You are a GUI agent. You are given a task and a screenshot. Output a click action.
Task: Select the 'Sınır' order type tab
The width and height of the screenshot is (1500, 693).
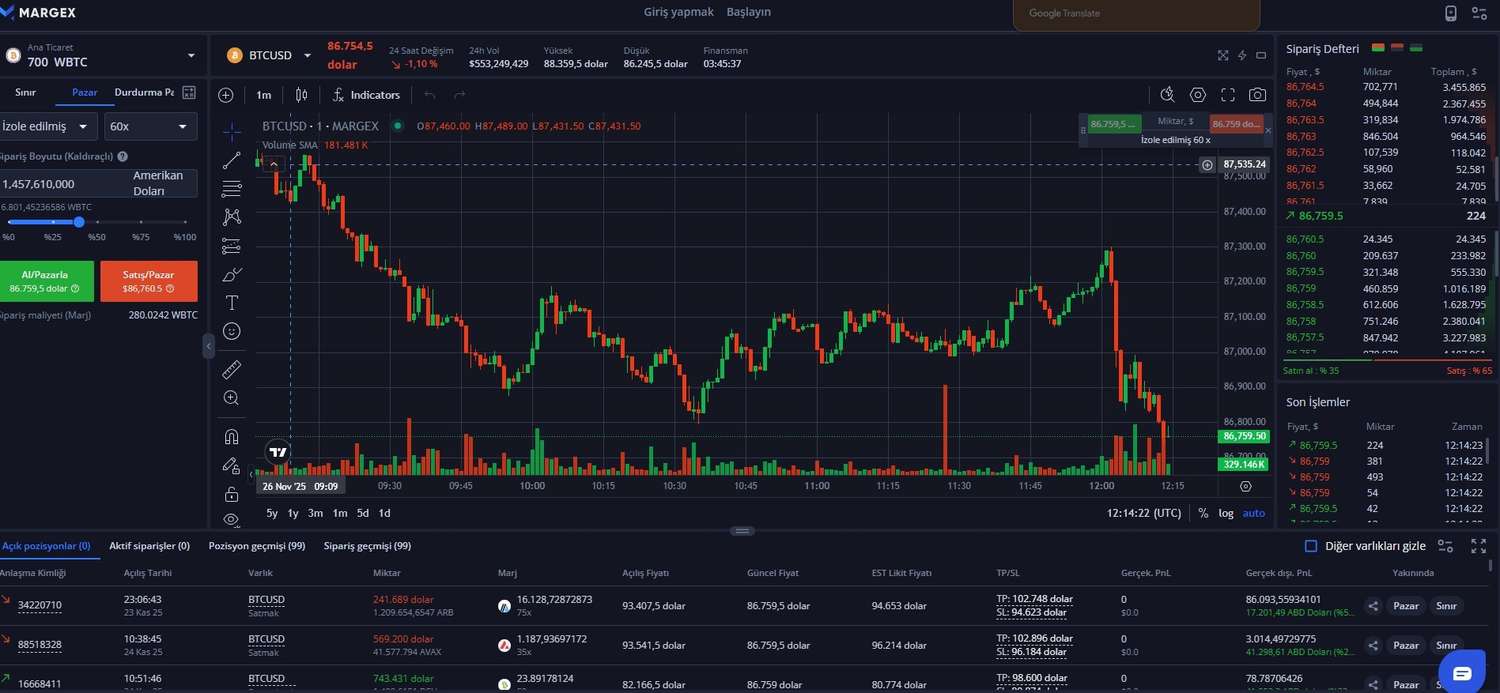pos(25,92)
